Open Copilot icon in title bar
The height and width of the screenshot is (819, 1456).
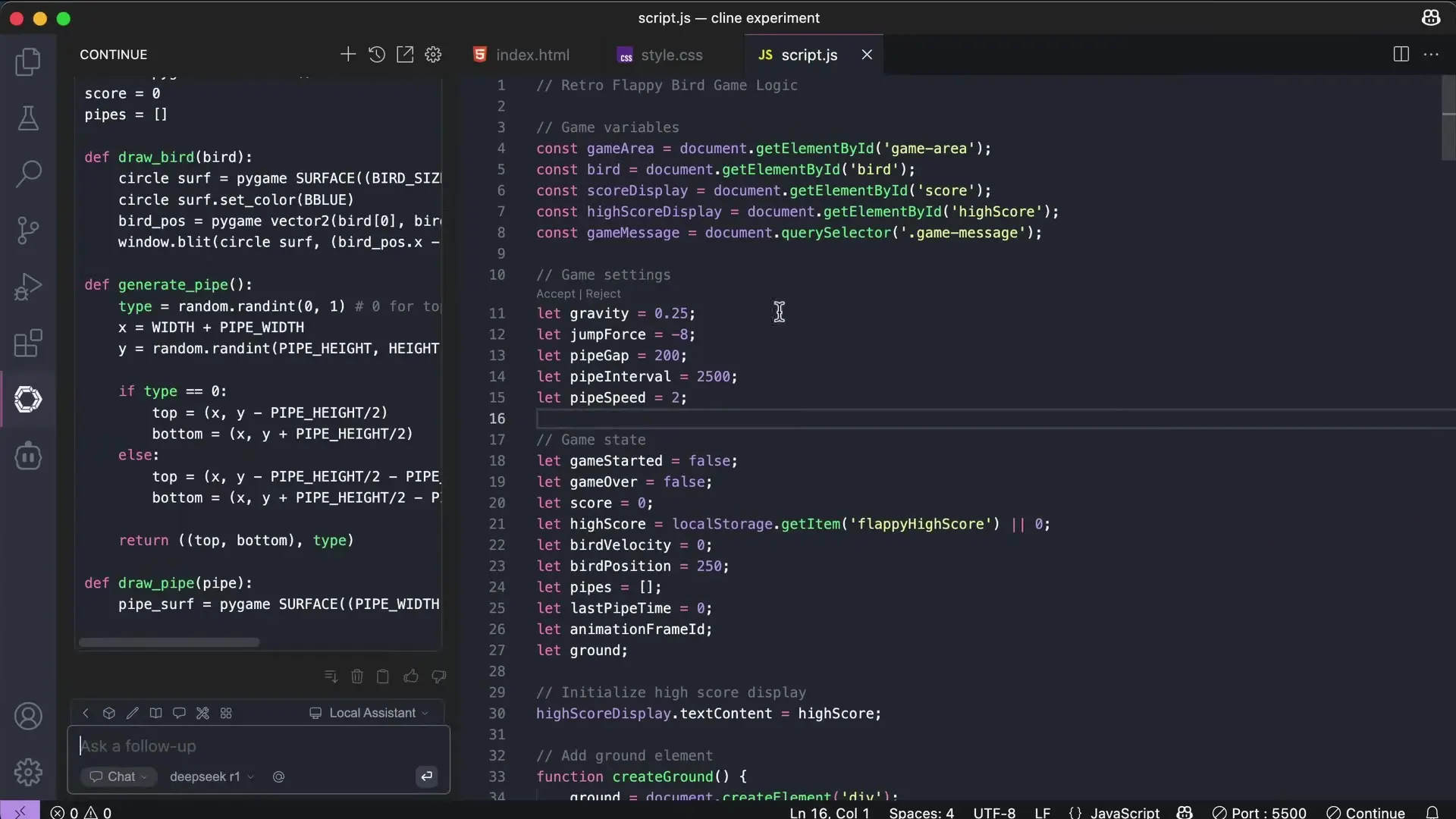1431,17
